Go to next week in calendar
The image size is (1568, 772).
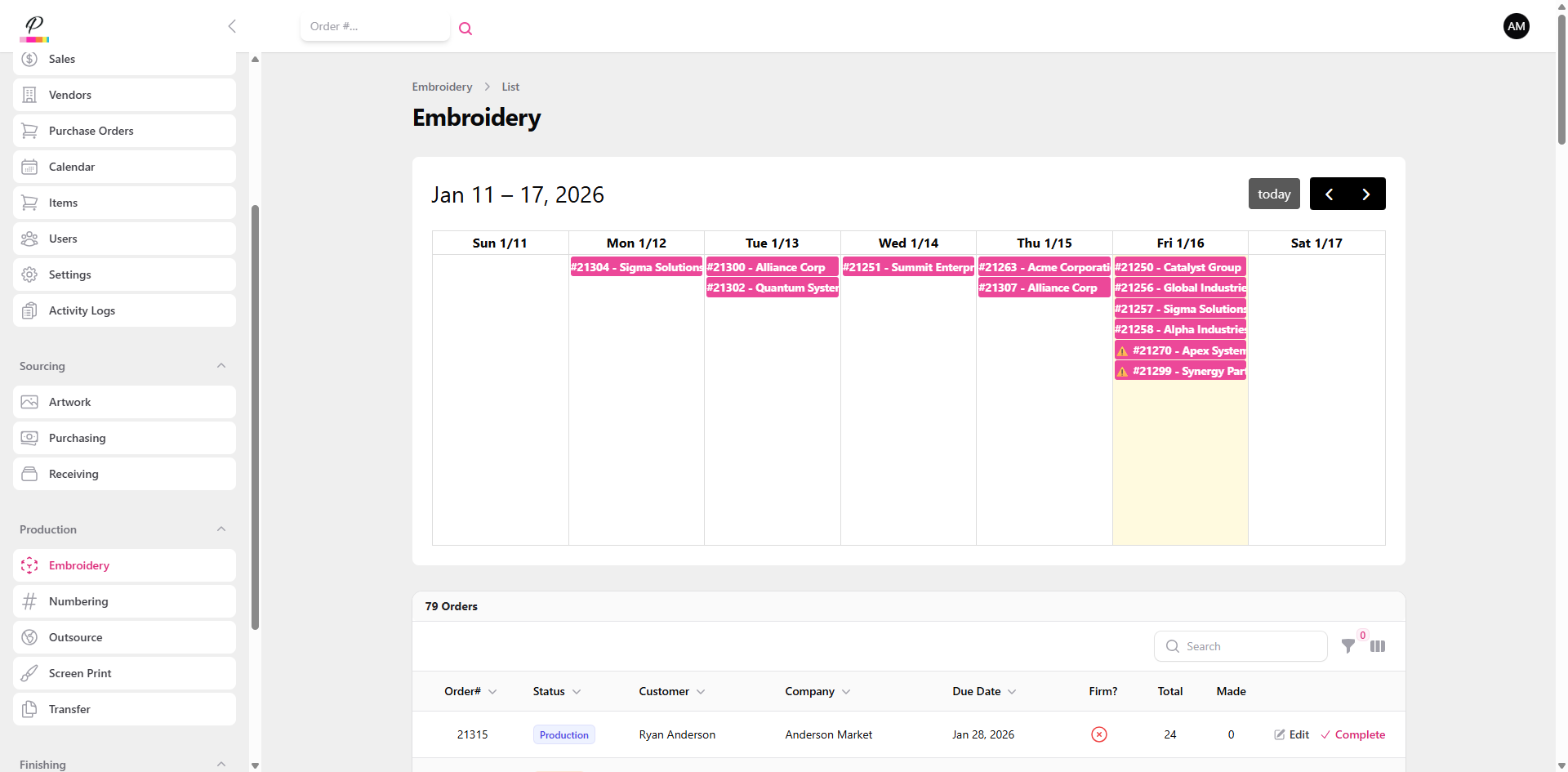click(x=1366, y=194)
